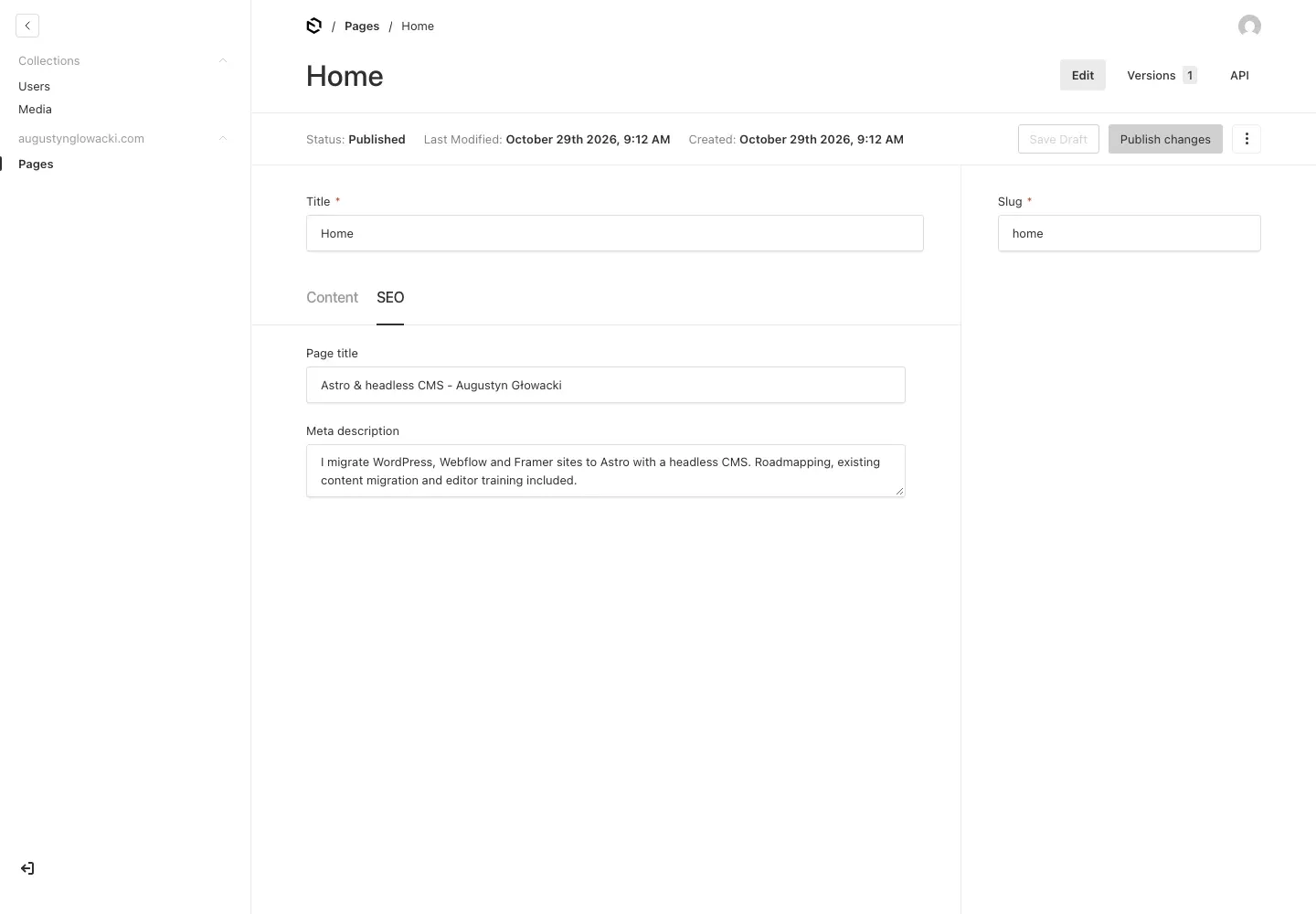
Task: Click the textarea resize handle corner
Action: click(x=899, y=491)
